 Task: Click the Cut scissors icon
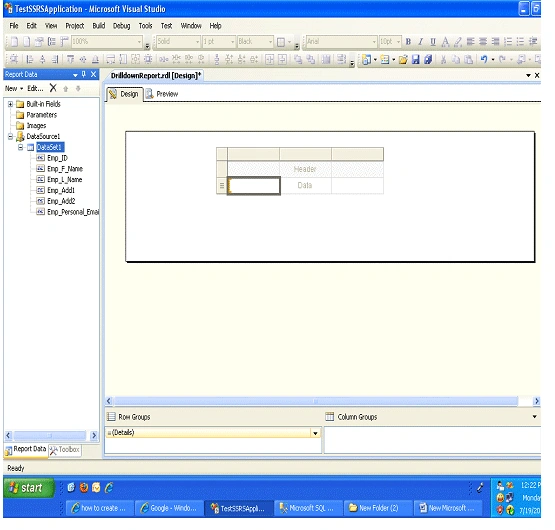[x=443, y=59]
